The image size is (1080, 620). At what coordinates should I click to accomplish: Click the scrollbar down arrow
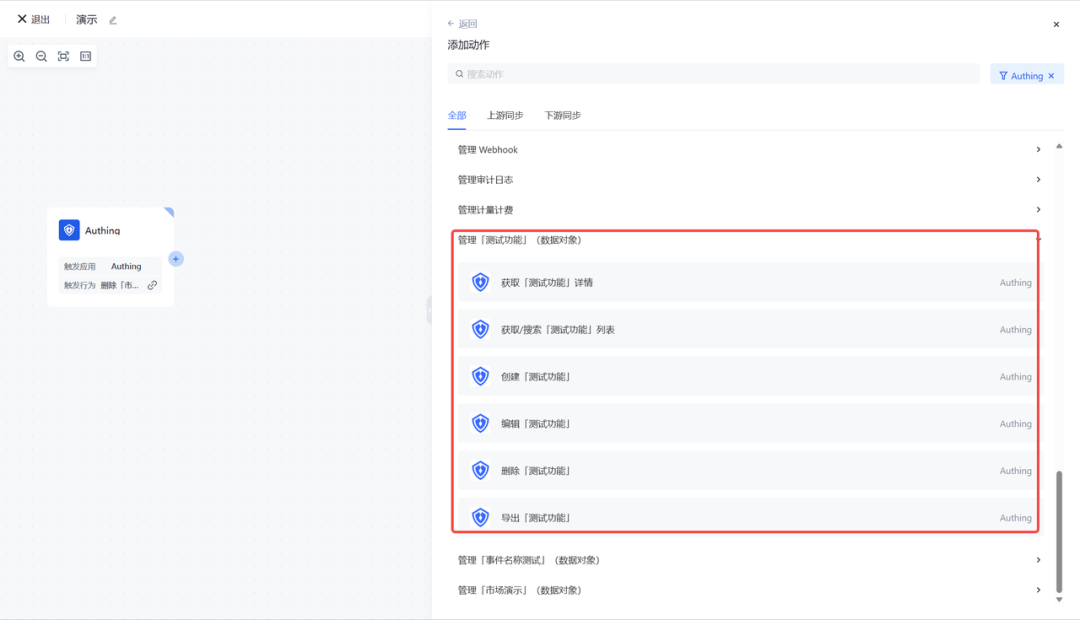tap(1059, 599)
